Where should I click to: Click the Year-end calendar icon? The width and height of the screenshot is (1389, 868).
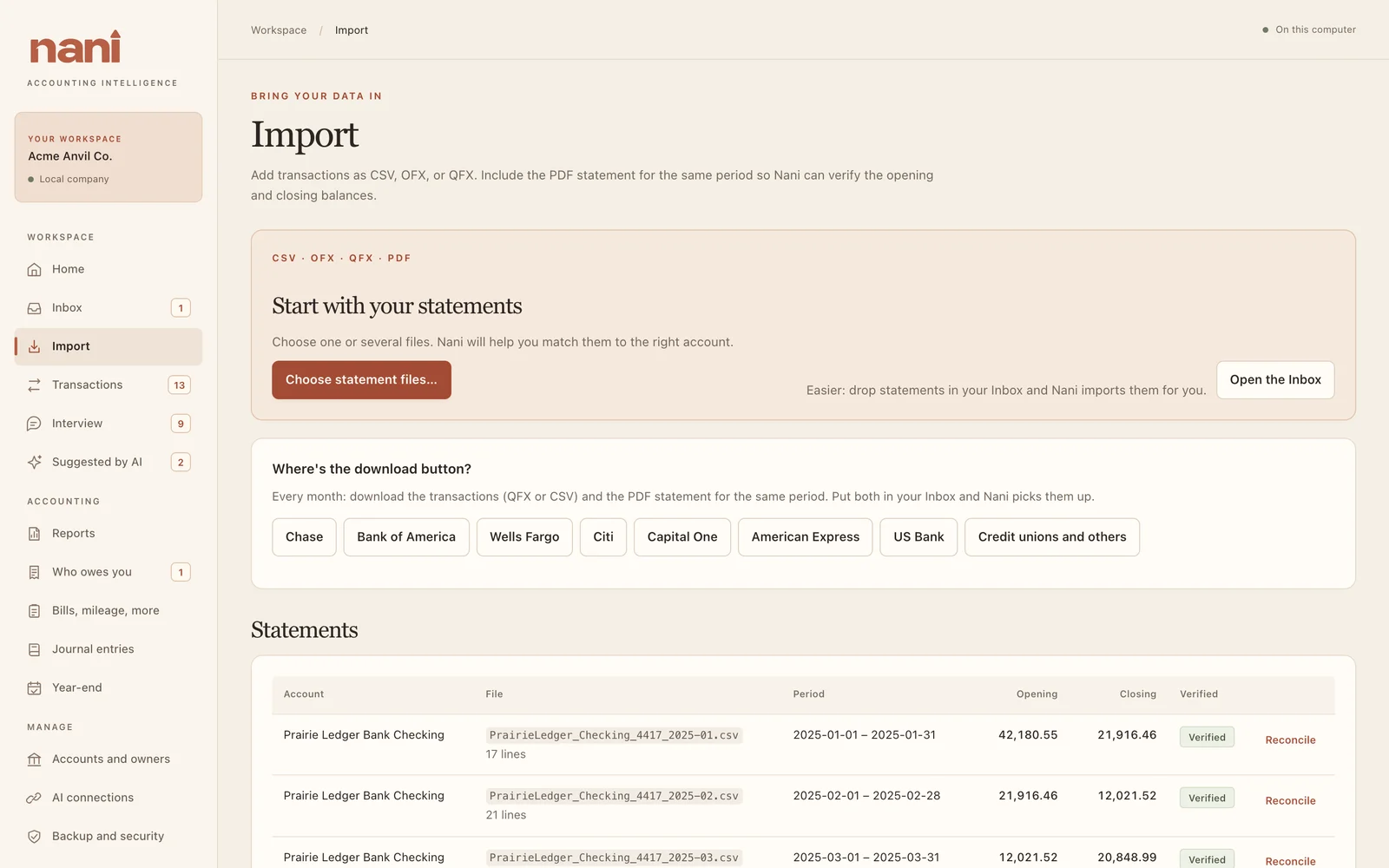point(34,687)
